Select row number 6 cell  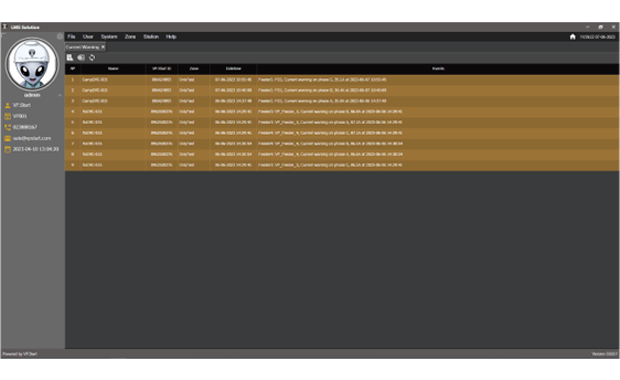point(72,133)
